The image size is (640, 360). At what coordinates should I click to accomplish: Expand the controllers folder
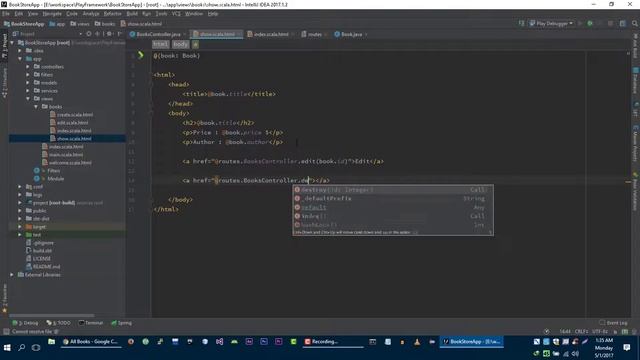coord(28,67)
